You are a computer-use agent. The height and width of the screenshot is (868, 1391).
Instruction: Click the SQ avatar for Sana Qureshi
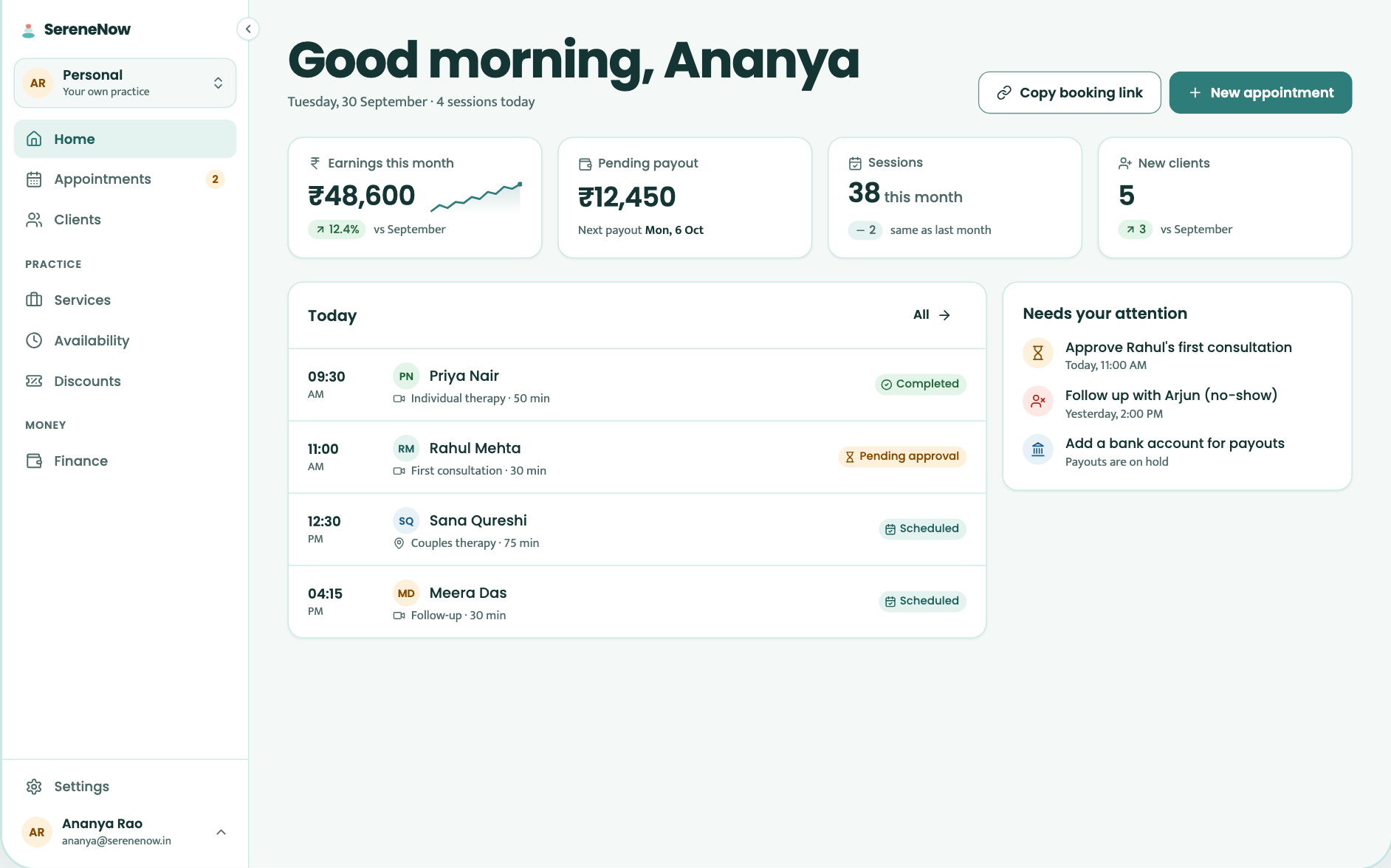click(406, 521)
